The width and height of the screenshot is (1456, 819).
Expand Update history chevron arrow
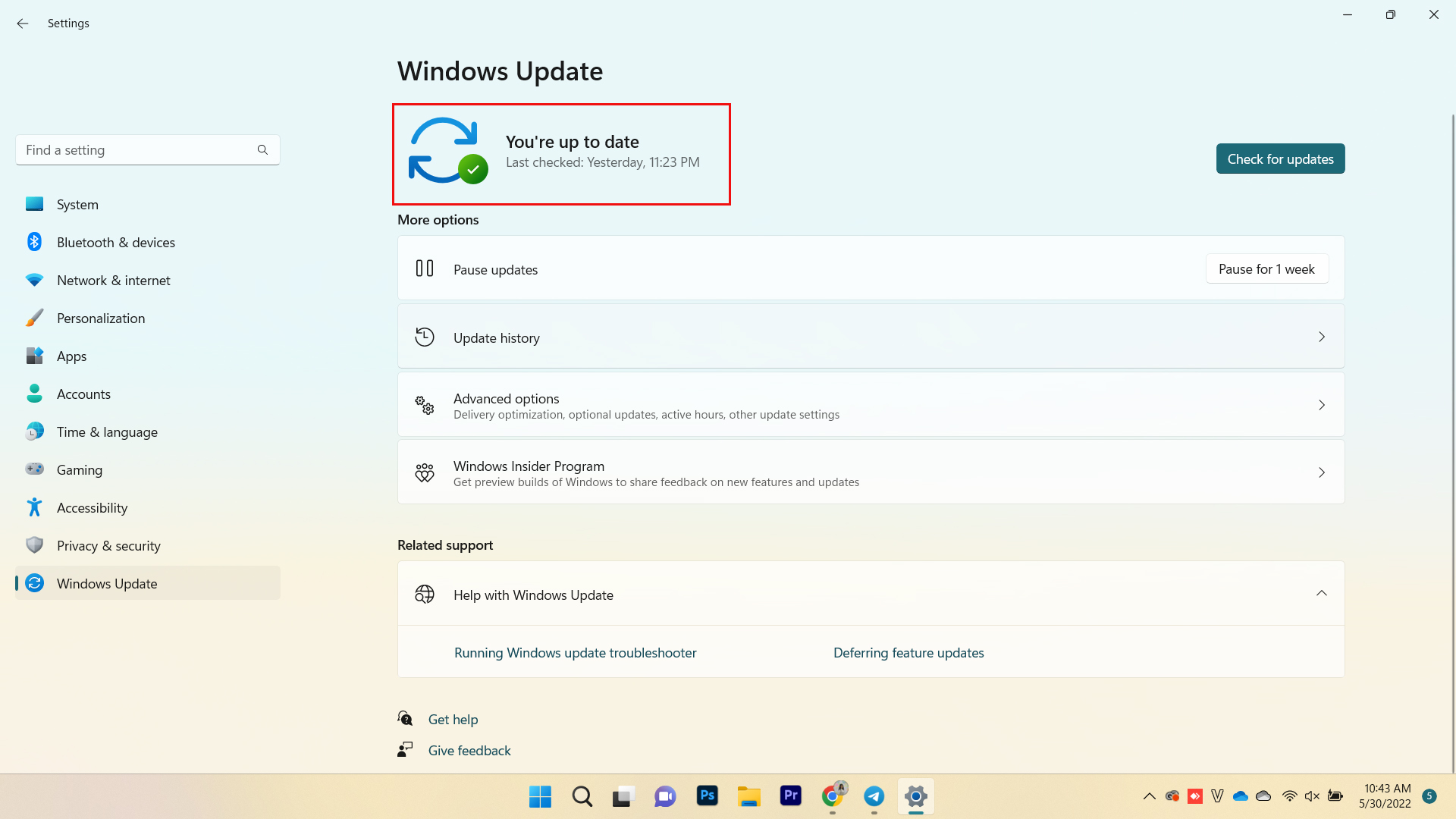(1321, 337)
